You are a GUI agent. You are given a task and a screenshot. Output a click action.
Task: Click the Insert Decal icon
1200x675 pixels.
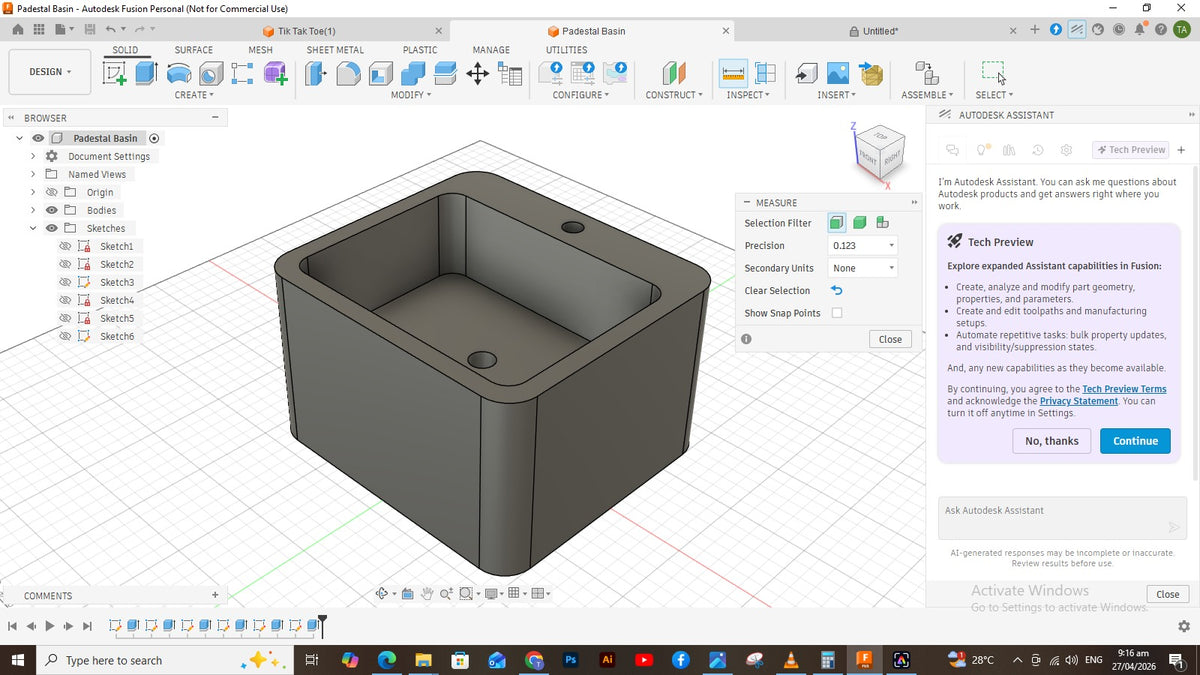click(x=838, y=73)
